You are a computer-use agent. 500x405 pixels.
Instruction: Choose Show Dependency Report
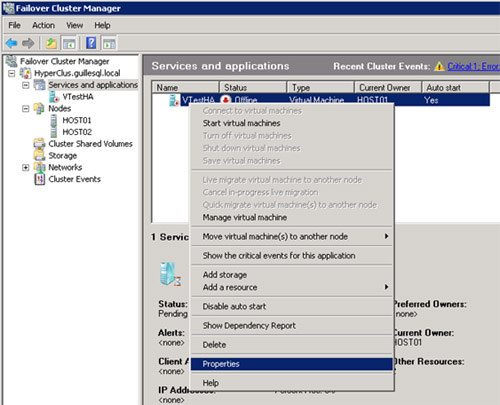pyautogui.click(x=292, y=325)
